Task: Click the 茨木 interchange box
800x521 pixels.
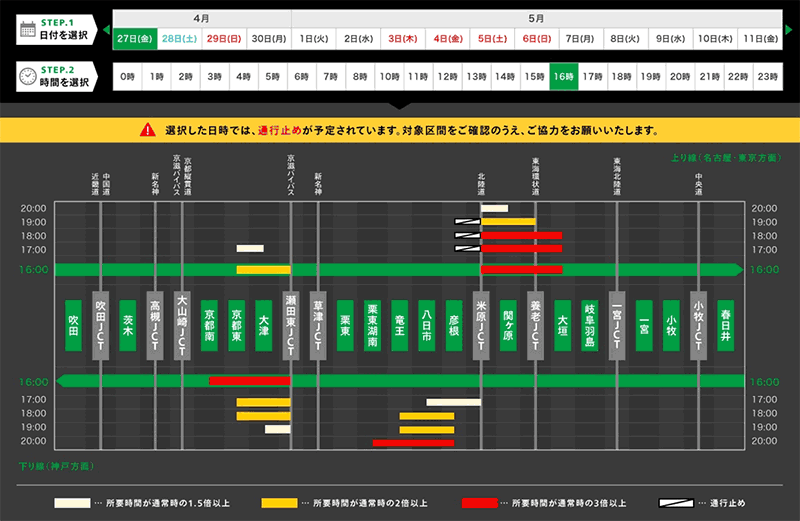Action: click(128, 326)
